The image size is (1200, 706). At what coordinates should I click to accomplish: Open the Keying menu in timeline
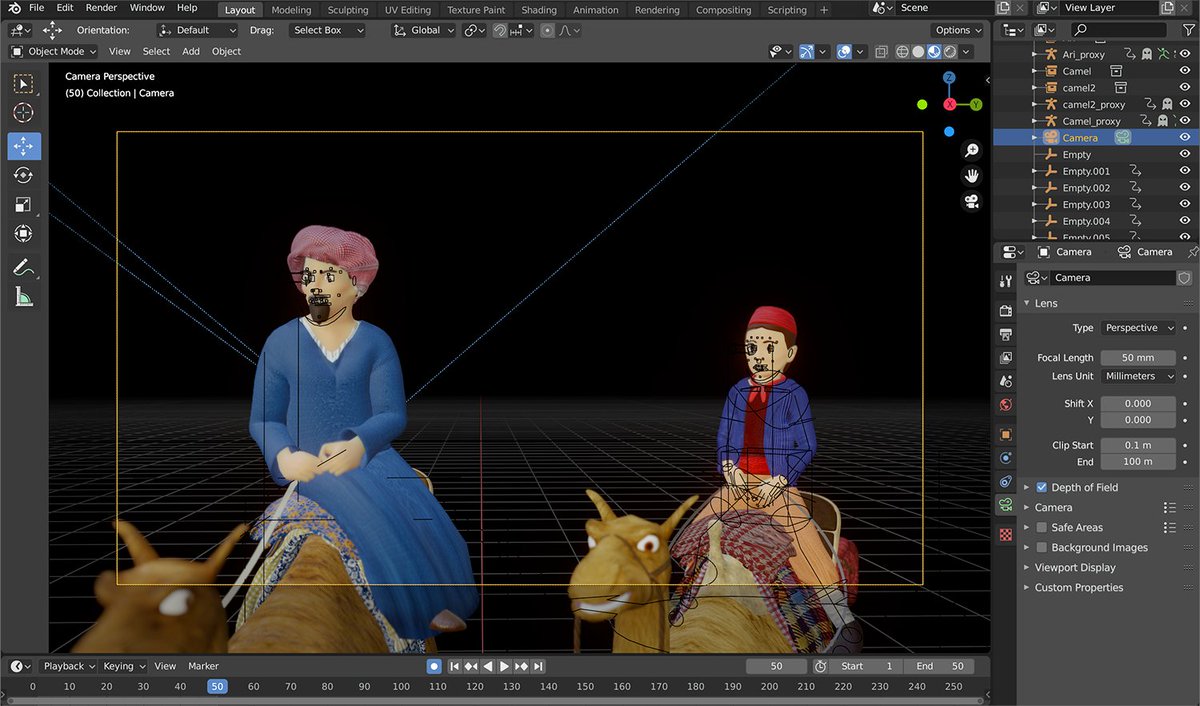[x=124, y=666]
